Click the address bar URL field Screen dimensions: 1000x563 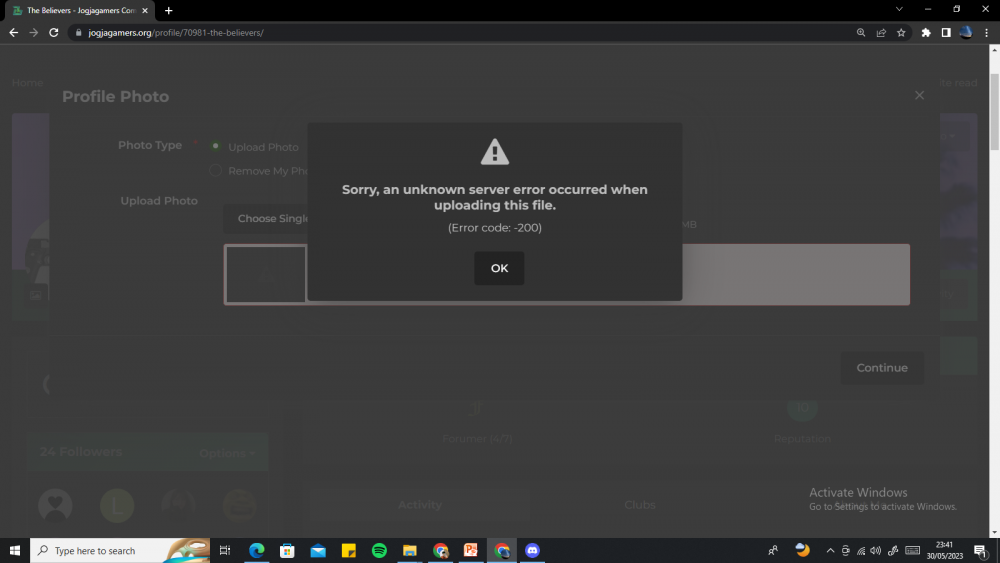click(x=459, y=33)
